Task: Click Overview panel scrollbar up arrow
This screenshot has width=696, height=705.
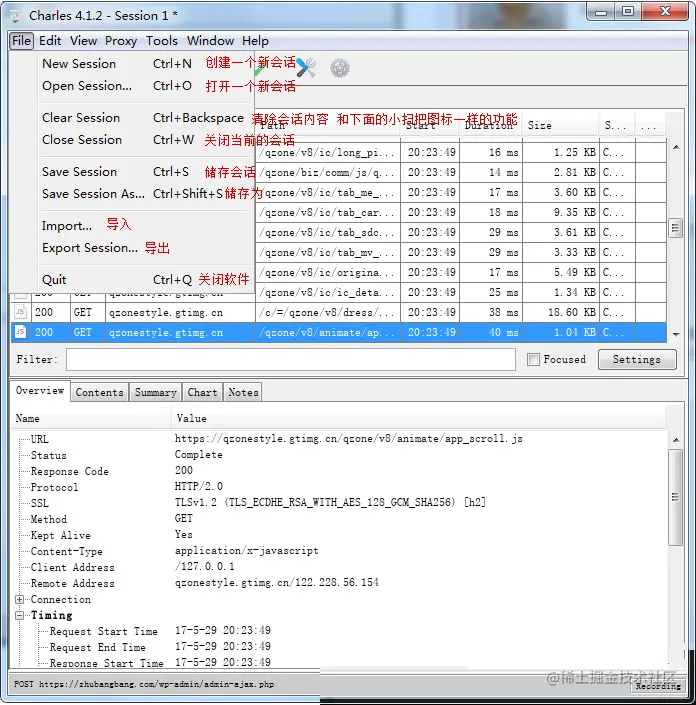Action: click(x=676, y=440)
